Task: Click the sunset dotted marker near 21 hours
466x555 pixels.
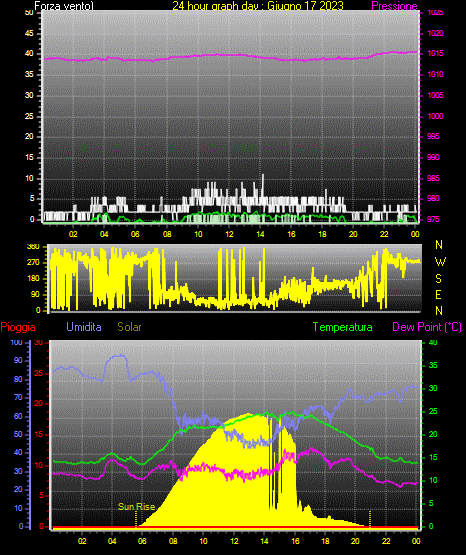Action: coord(370,519)
